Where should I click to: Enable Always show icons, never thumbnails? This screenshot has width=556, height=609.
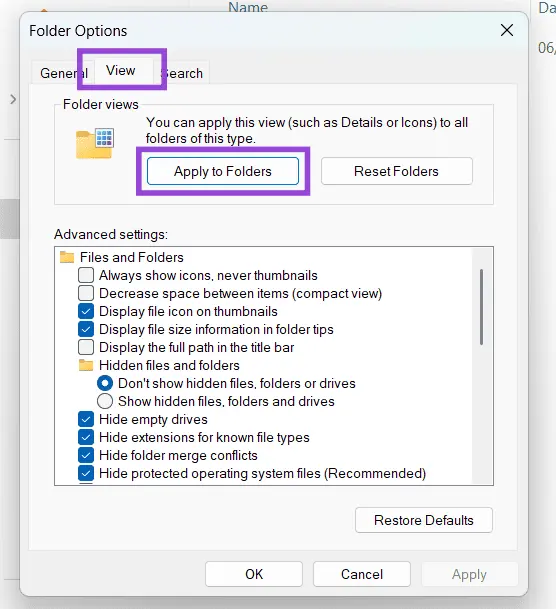tap(86, 275)
